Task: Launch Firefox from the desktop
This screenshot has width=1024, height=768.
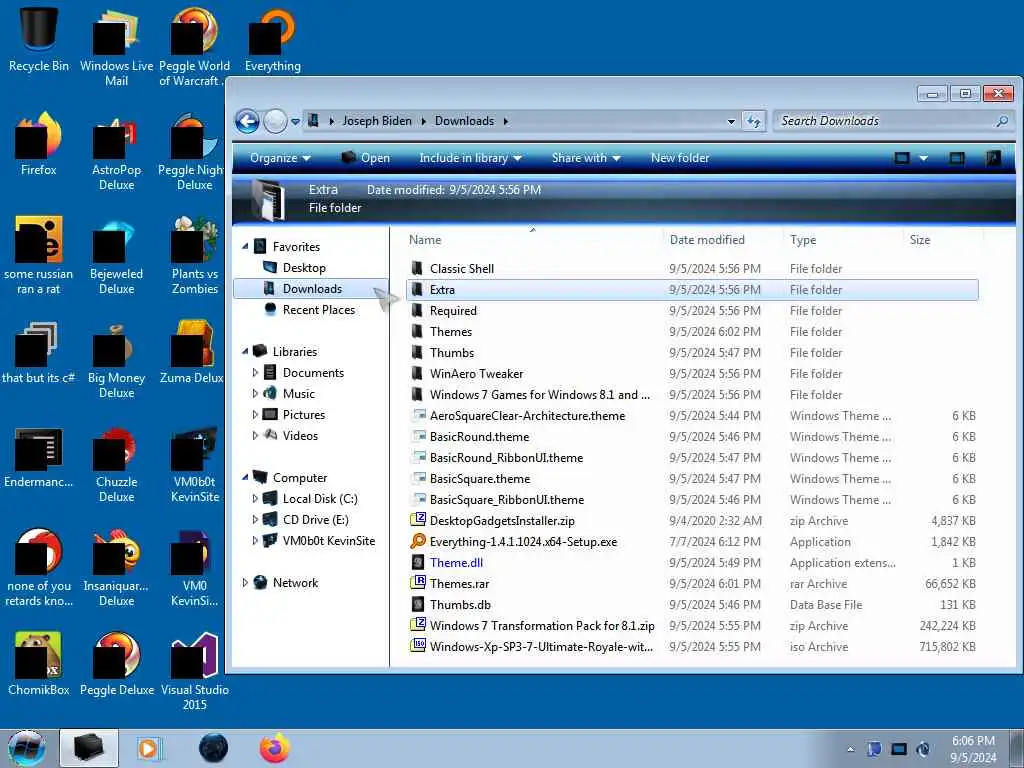Action: tap(39, 144)
